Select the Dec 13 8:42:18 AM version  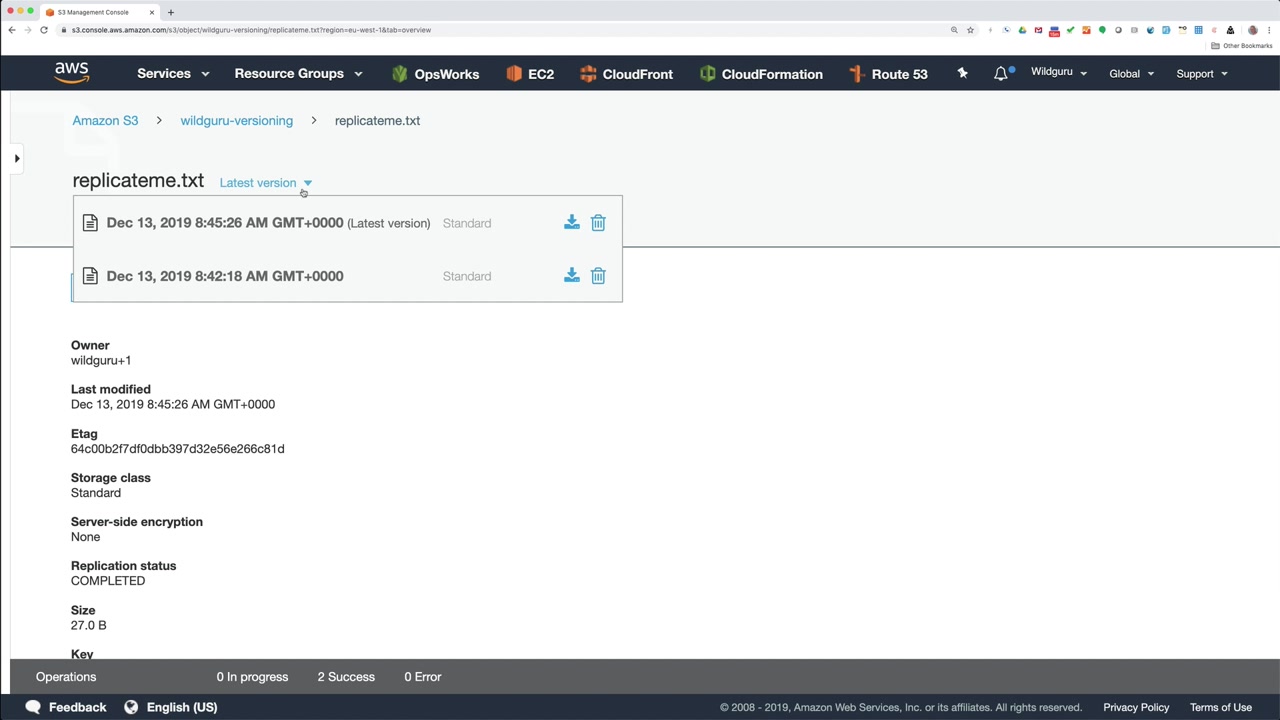pyautogui.click(x=225, y=276)
